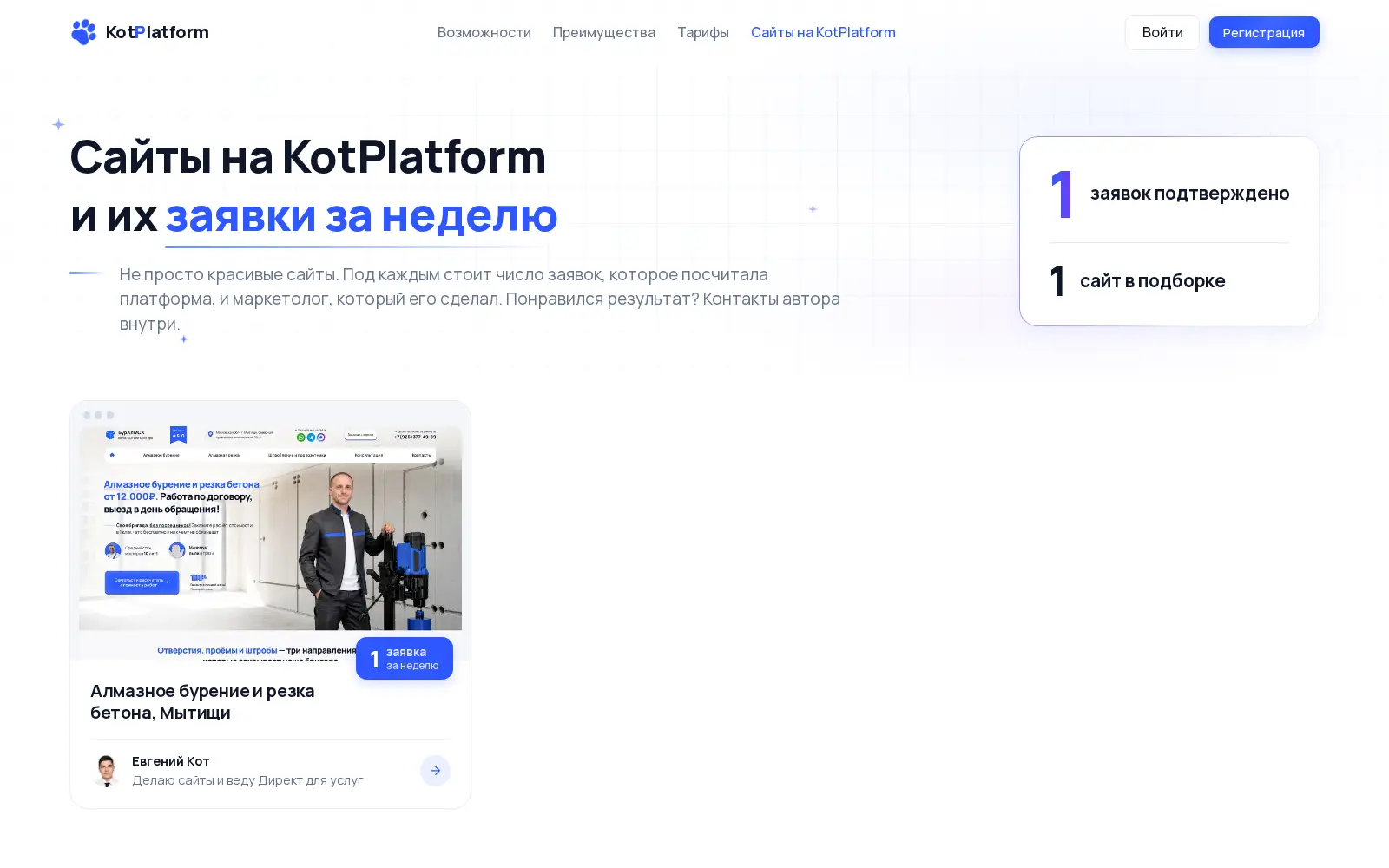Click the arrow icon on Евгений Кот's row

[x=435, y=771]
